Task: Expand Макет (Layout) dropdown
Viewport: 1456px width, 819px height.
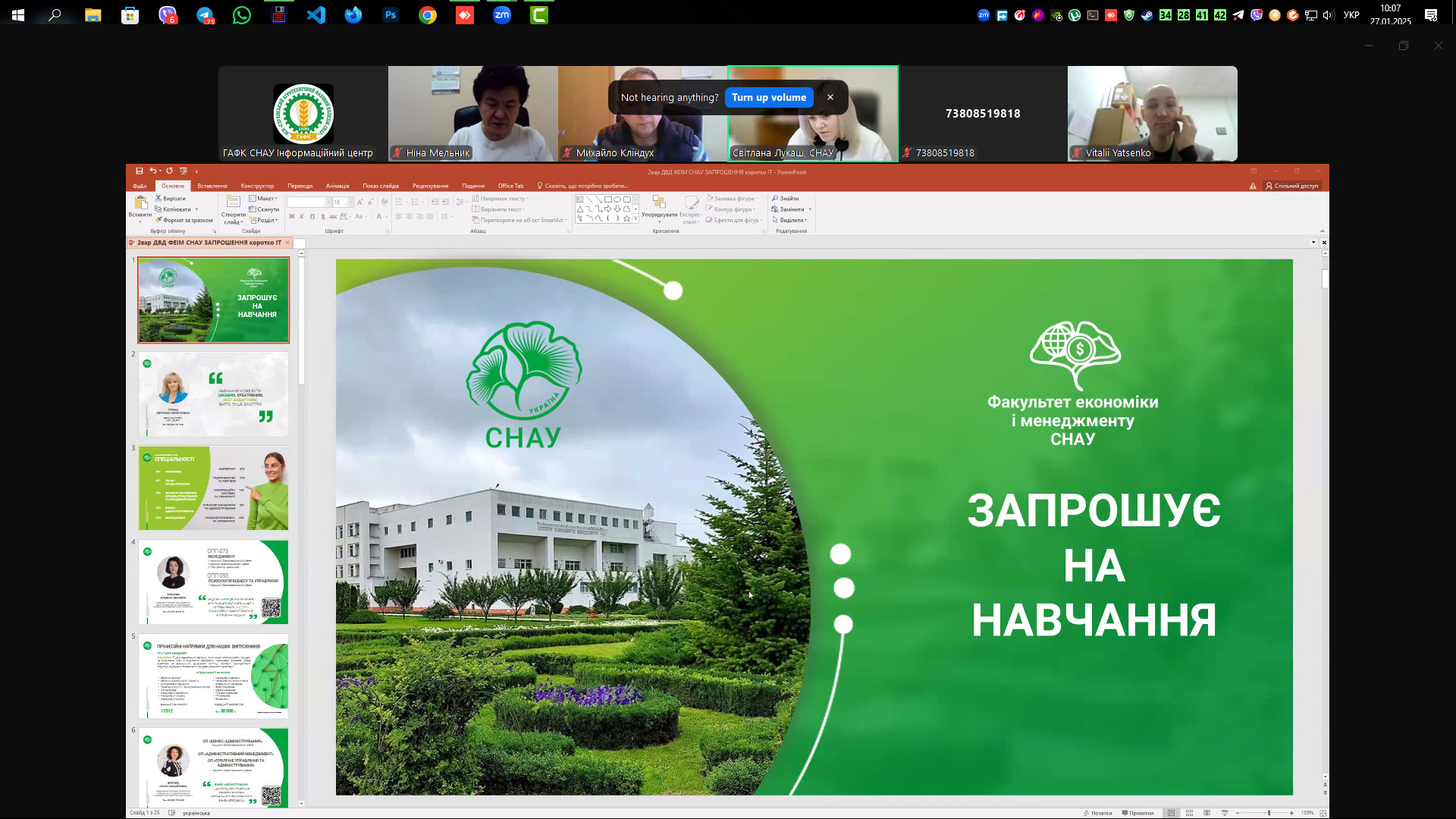Action: point(263,199)
